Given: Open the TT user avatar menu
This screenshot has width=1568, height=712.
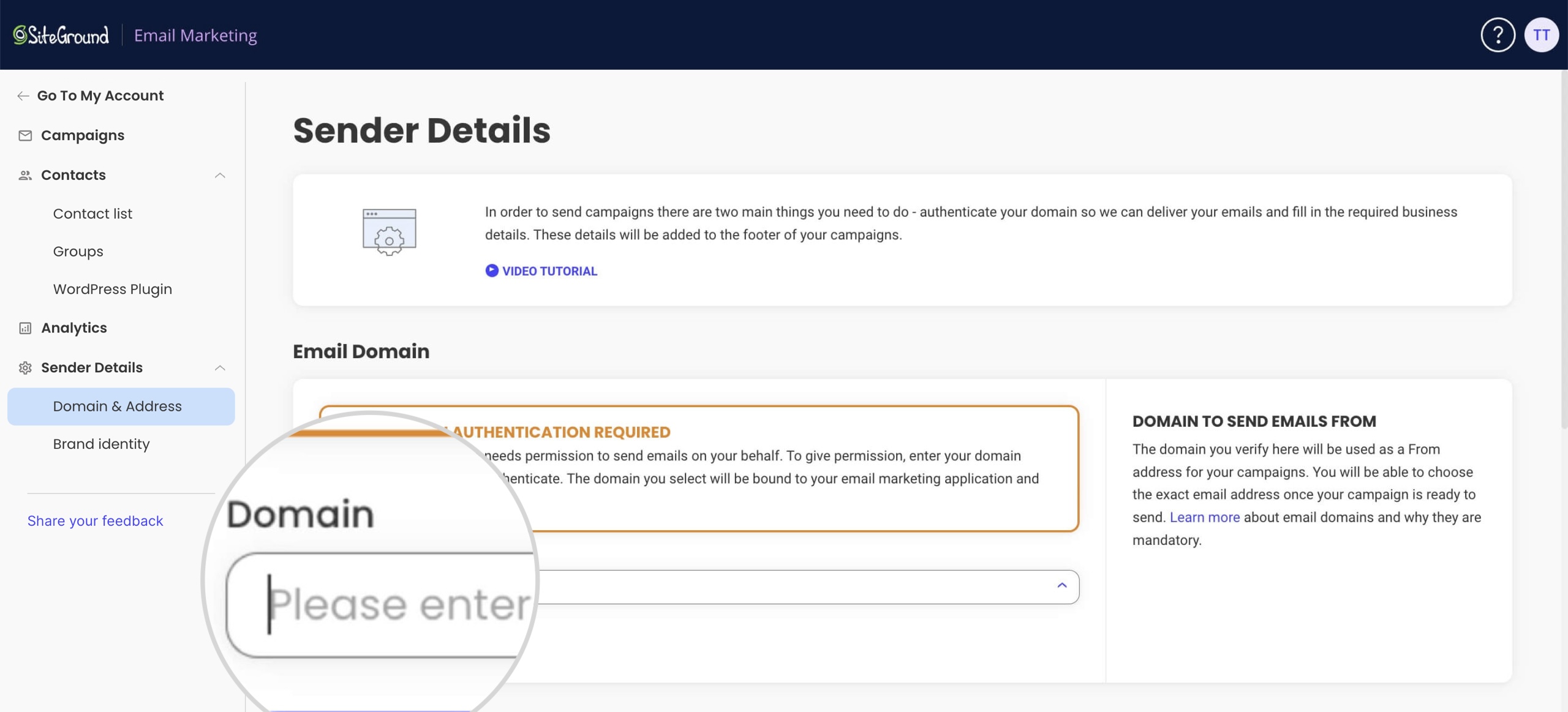Looking at the screenshot, I should click(x=1541, y=35).
